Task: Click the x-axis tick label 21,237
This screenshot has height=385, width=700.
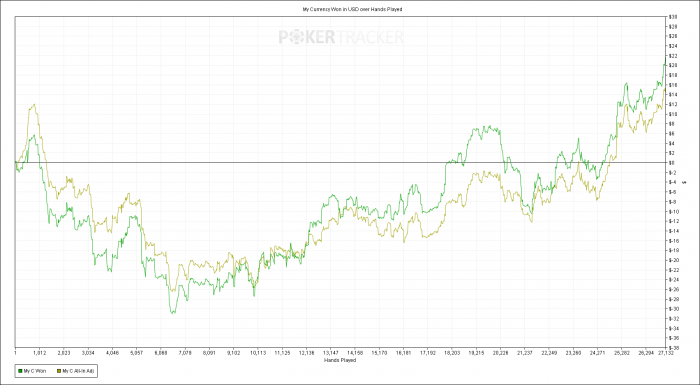Action: [525, 352]
